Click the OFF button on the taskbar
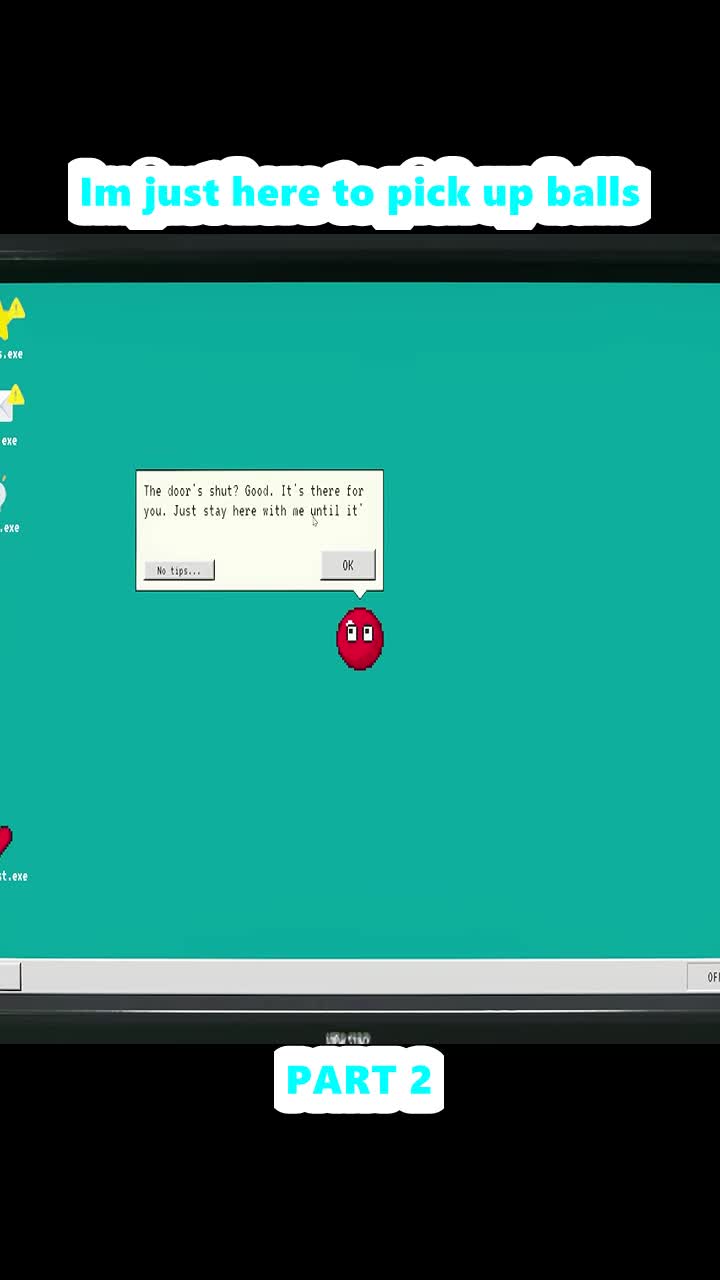The image size is (720, 1280). (704, 977)
